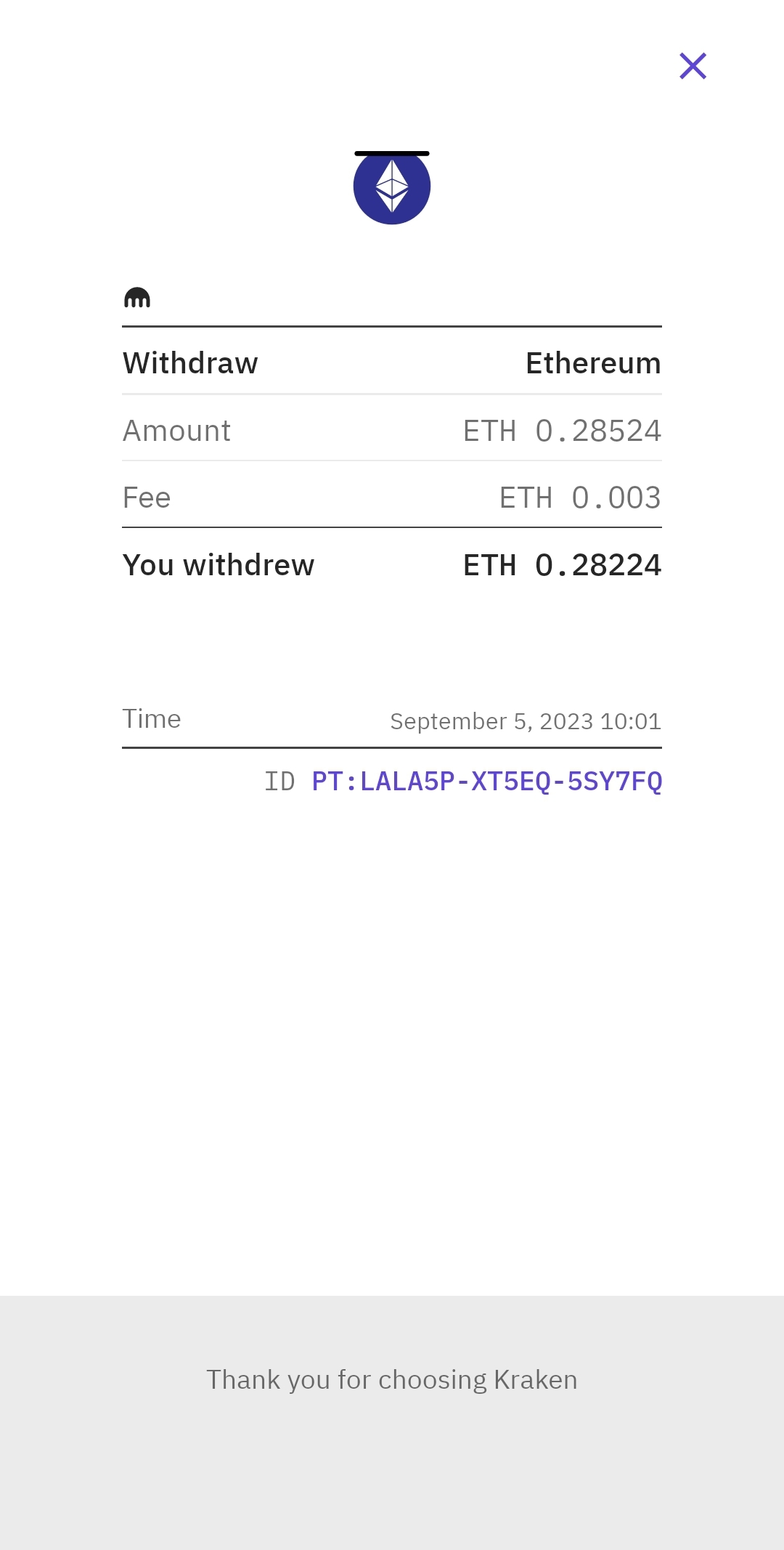The image size is (784, 1550).
Task: Open transaction ID PT:LALA5P-XT5EQ-5SY7FQ link
Action: [x=486, y=782]
